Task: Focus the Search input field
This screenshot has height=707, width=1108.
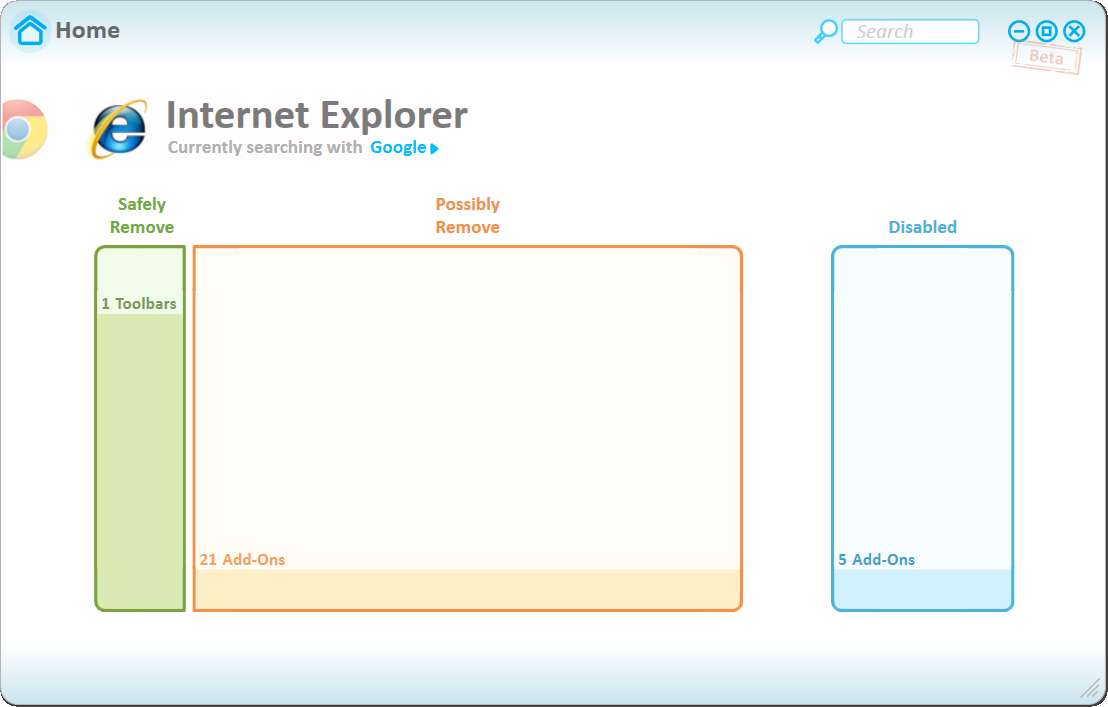Action: pyautogui.click(x=910, y=32)
